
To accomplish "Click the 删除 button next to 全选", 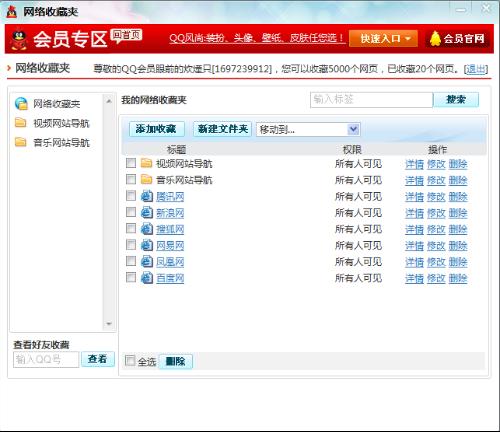I will point(175,361).
